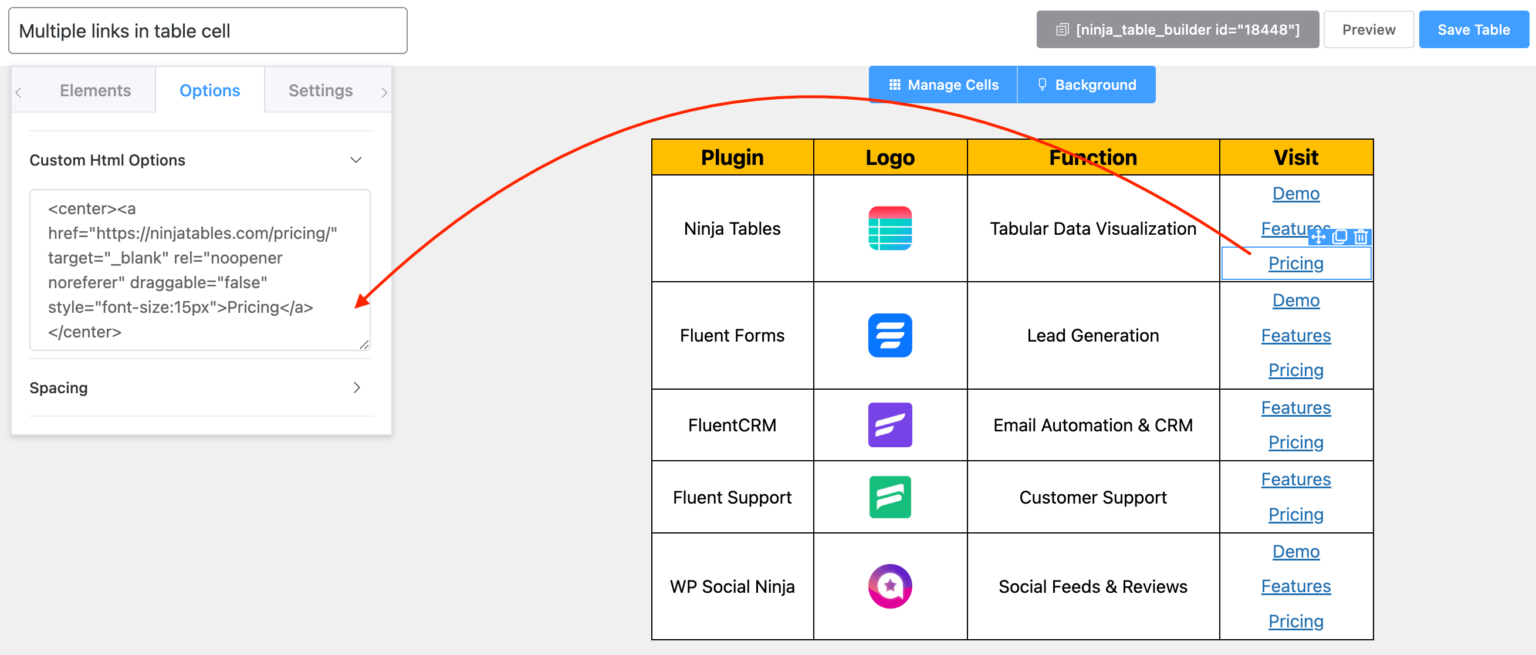Delete the selected Pricing element
Viewport: 1536px width, 655px height.
1361,237
